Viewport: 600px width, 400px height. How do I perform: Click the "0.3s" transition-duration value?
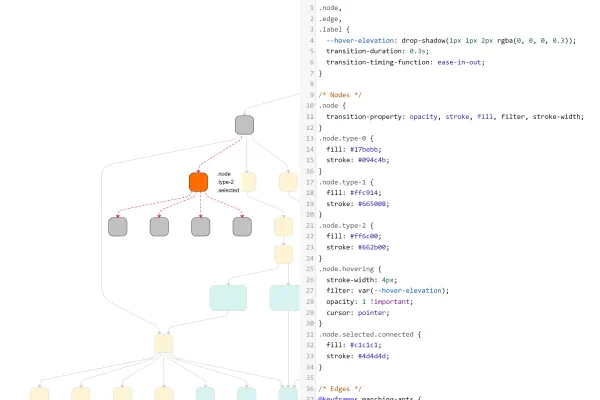click(417, 51)
